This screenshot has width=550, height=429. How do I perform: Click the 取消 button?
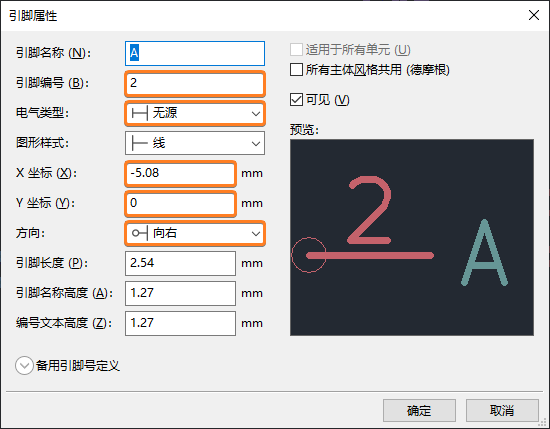[x=502, y=410]
